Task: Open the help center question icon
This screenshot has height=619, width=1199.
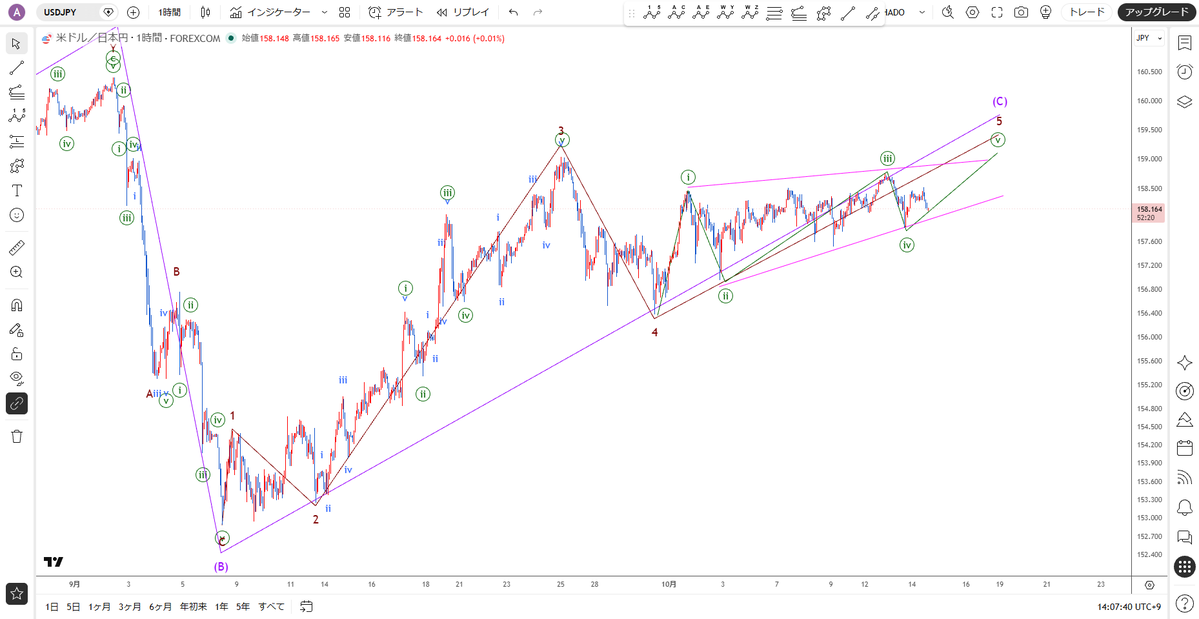Action: 1184,603
